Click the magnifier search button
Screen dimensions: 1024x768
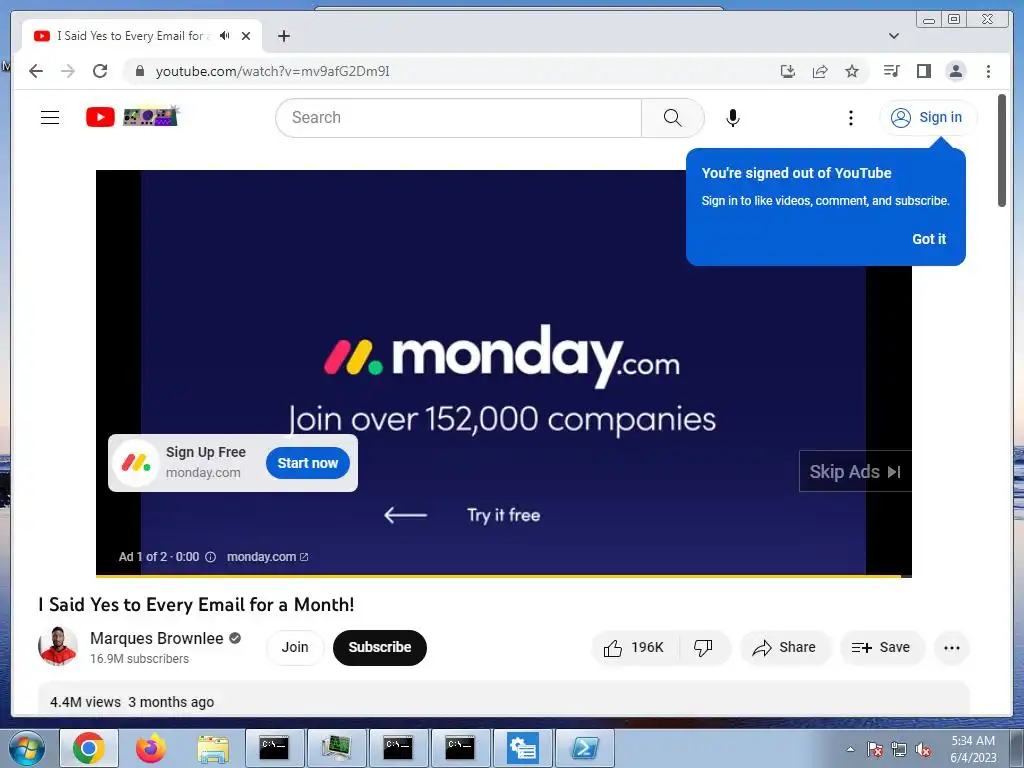(673, 118)
